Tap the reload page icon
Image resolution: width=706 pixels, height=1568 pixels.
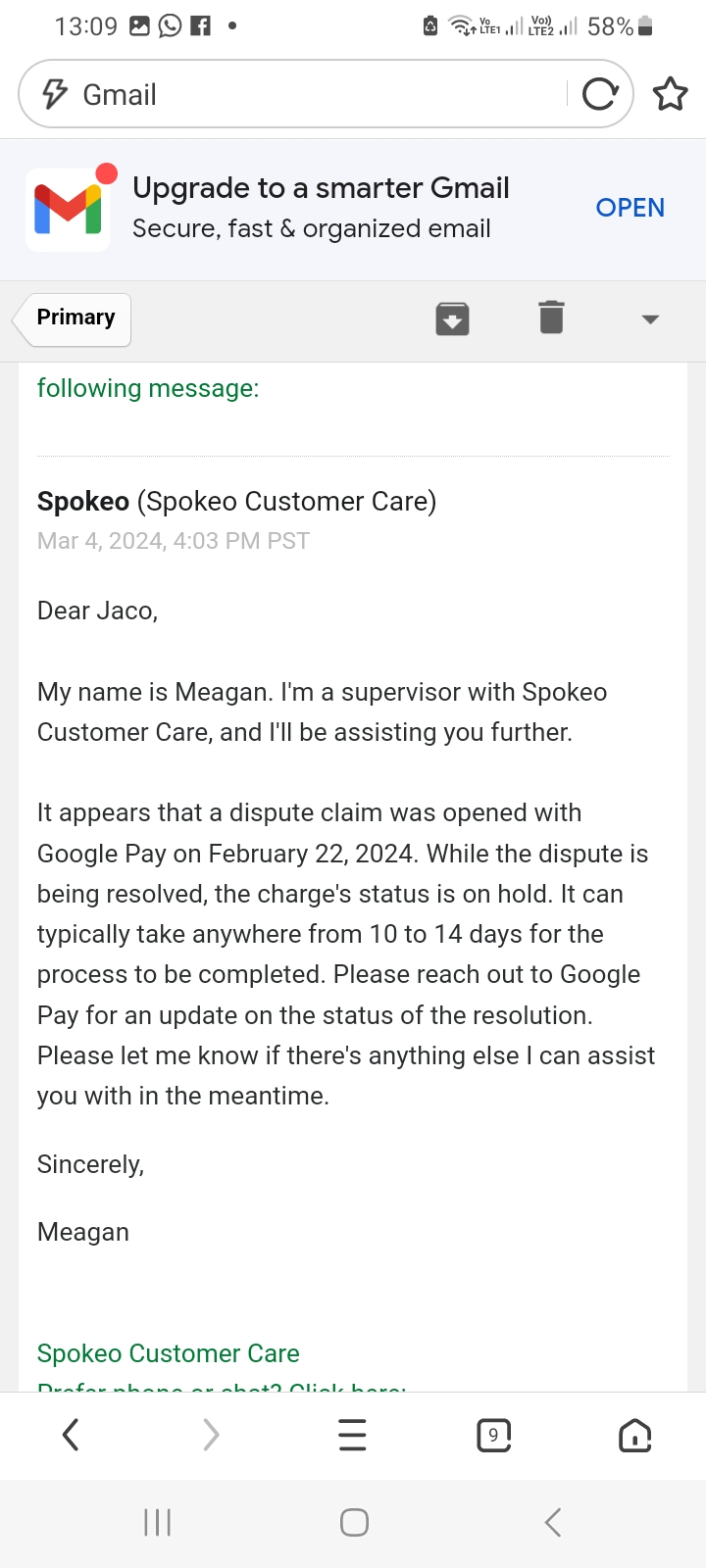pyautogui.click(x=599, y=94)
